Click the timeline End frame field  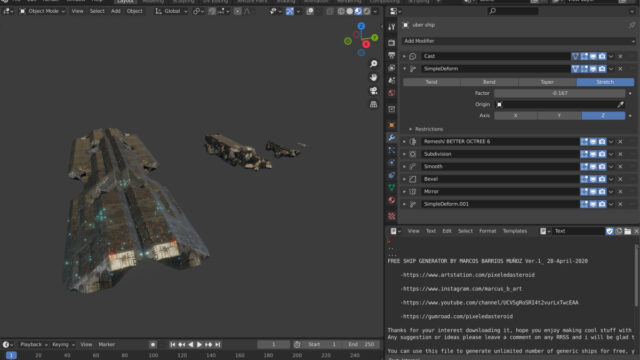click(362, 344)
